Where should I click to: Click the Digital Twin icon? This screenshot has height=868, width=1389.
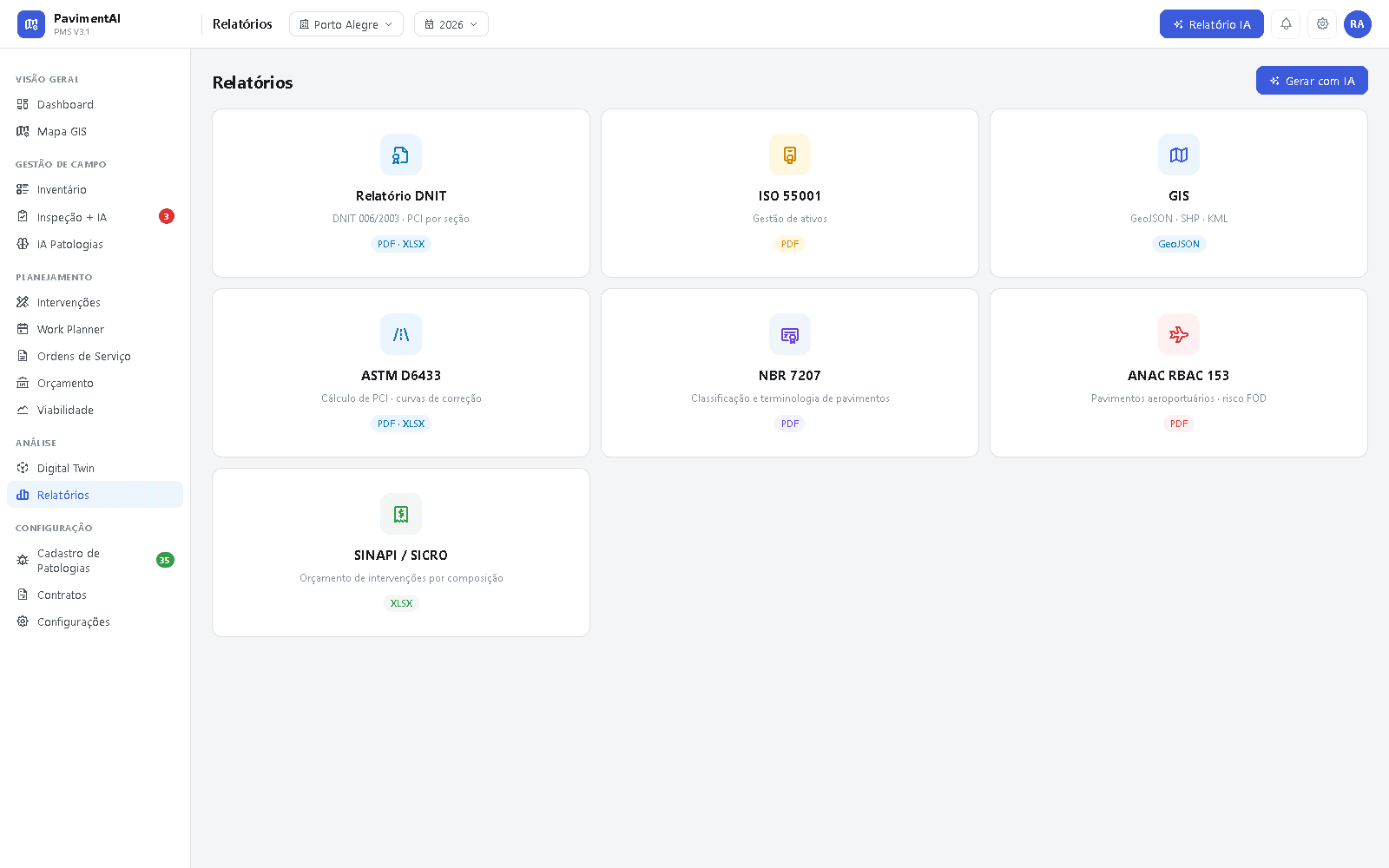[23, 468]
